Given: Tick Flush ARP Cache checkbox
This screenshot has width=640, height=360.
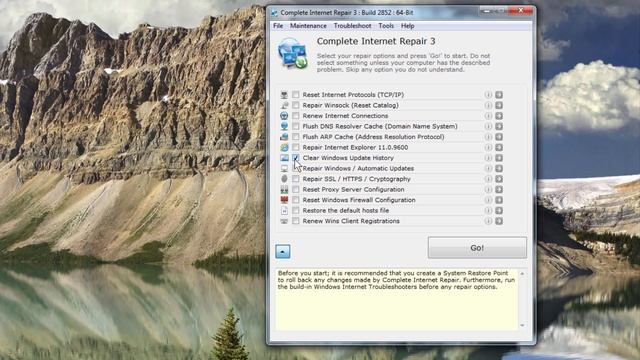Looking at the screenshot, I should (296, 137).
